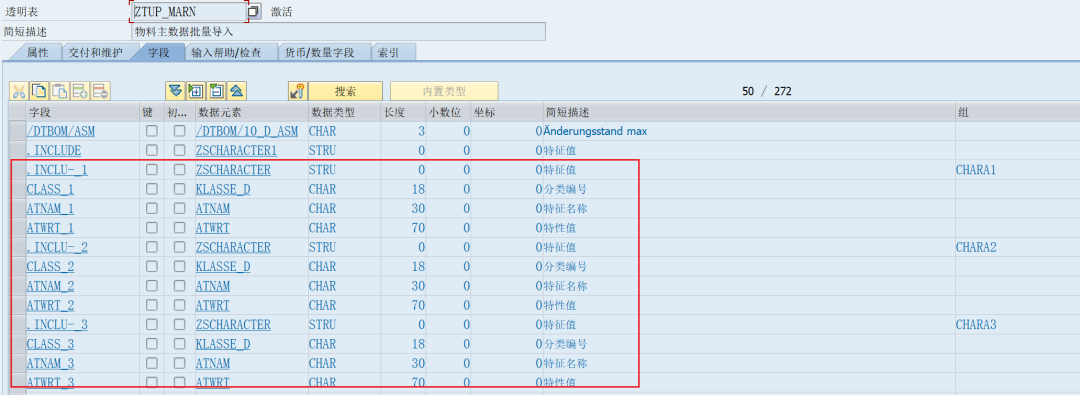The height and width of the screenshot is (395, 1080).
Task: Click the Delete row icon
Action: (101, 91)
